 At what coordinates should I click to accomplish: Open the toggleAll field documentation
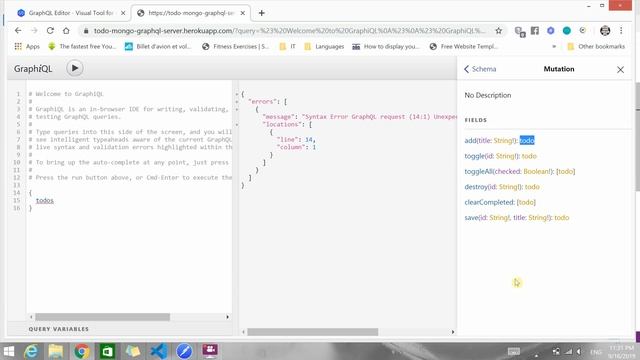coord(478,171)
